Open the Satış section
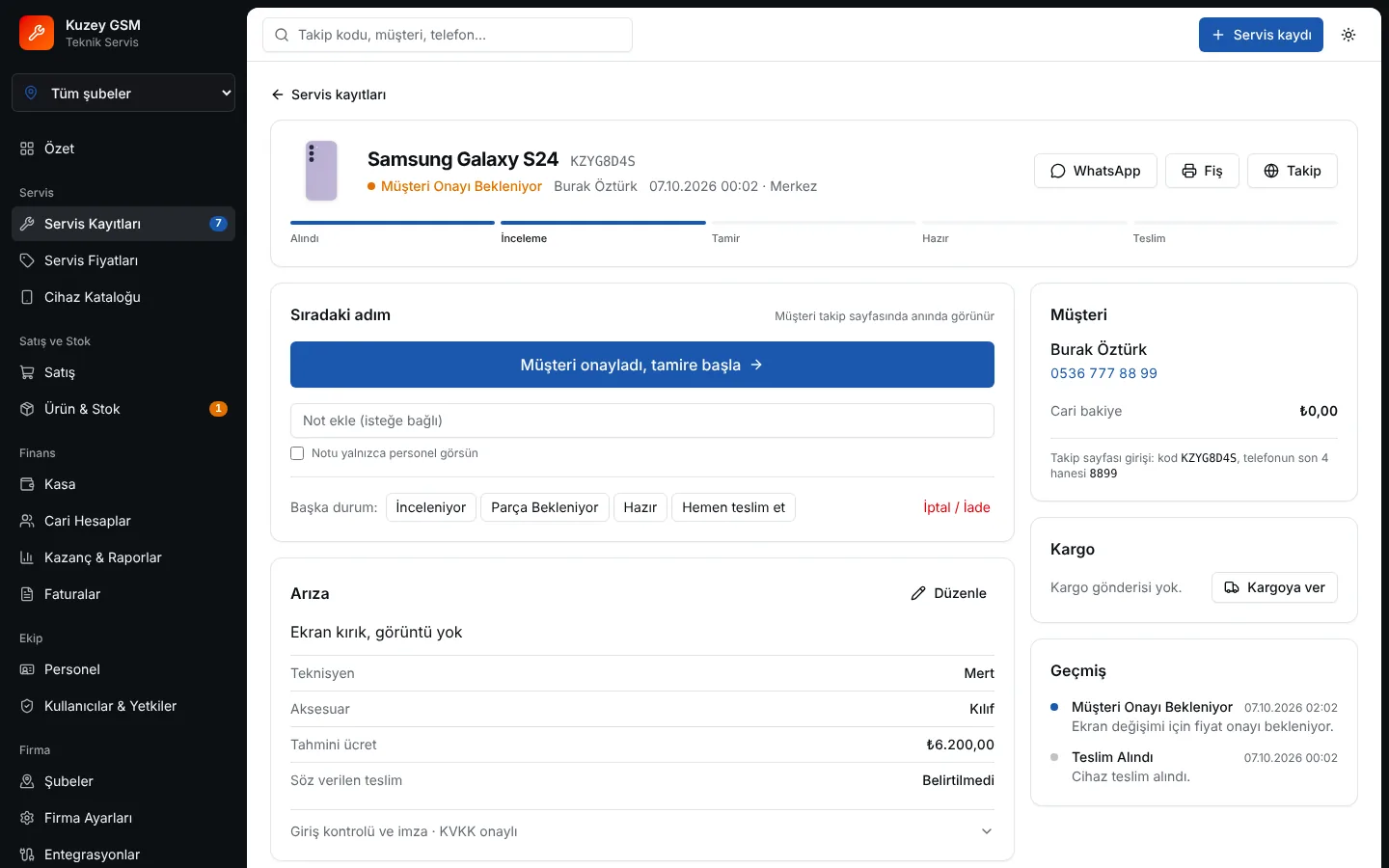 click(x=123, y=372)
